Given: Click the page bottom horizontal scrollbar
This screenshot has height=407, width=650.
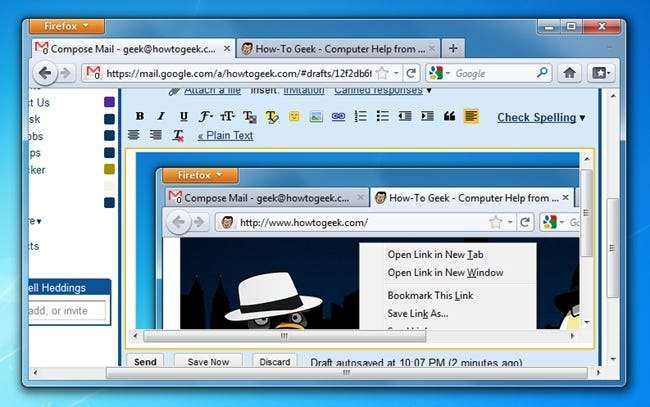Looking at the screenshot, I should [347, 373].
